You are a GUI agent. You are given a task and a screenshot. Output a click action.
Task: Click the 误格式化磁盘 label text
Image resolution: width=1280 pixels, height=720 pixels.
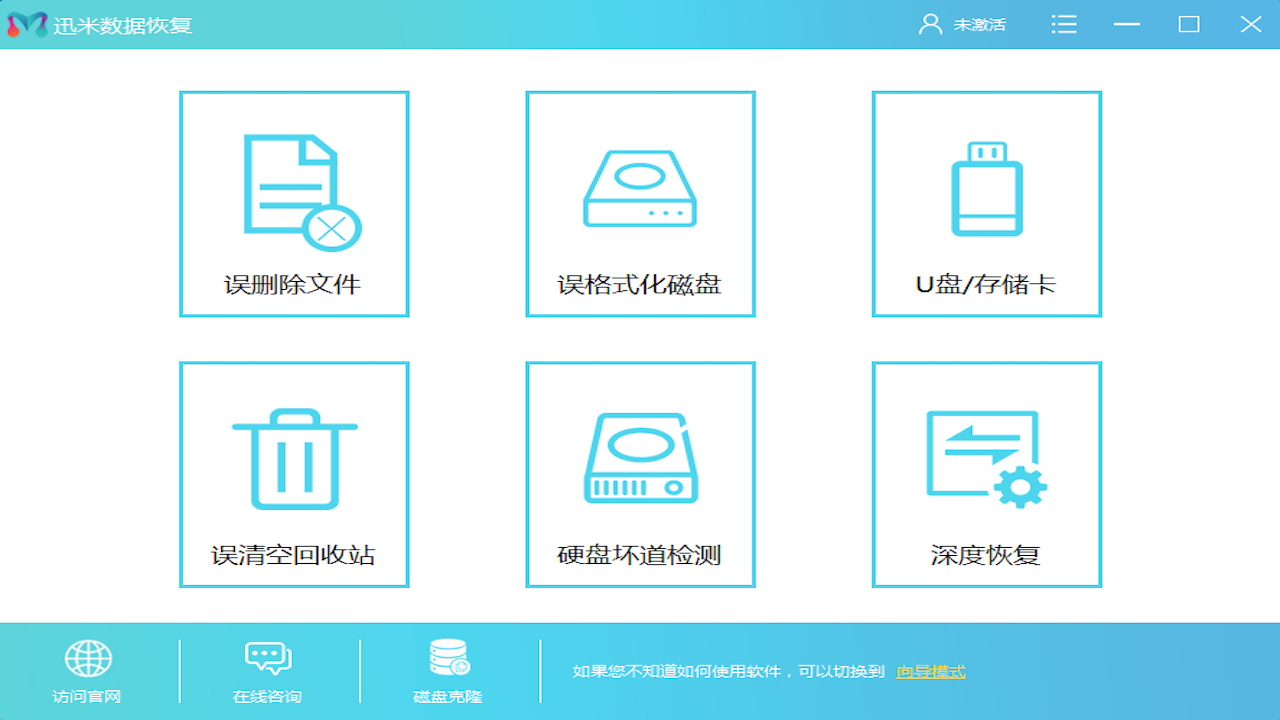point(640,283)
